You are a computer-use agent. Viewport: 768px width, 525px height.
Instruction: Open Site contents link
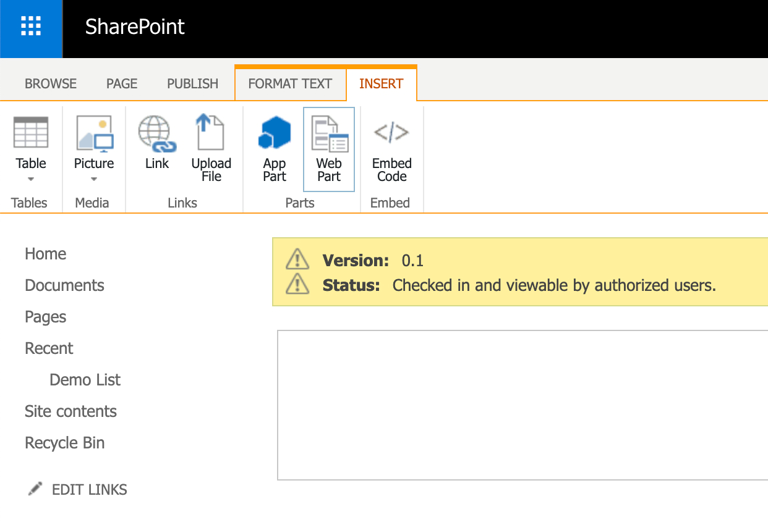pos(71,411)
